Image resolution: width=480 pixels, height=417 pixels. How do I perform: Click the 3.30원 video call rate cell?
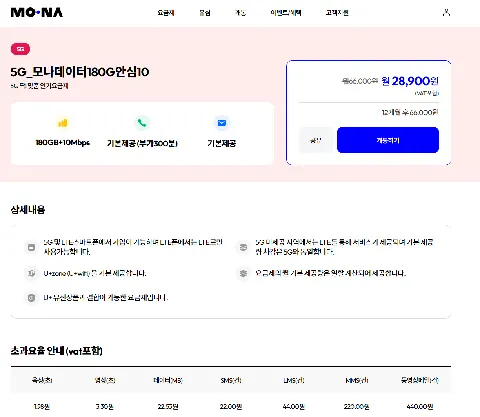pyautogui.click(x=105, y=407)
